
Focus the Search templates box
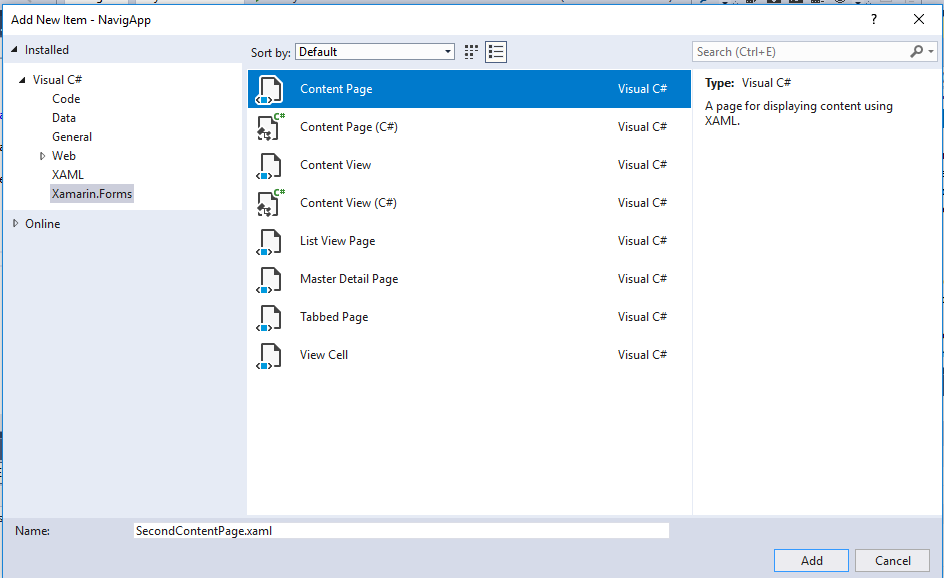click(x=800, y=52)
